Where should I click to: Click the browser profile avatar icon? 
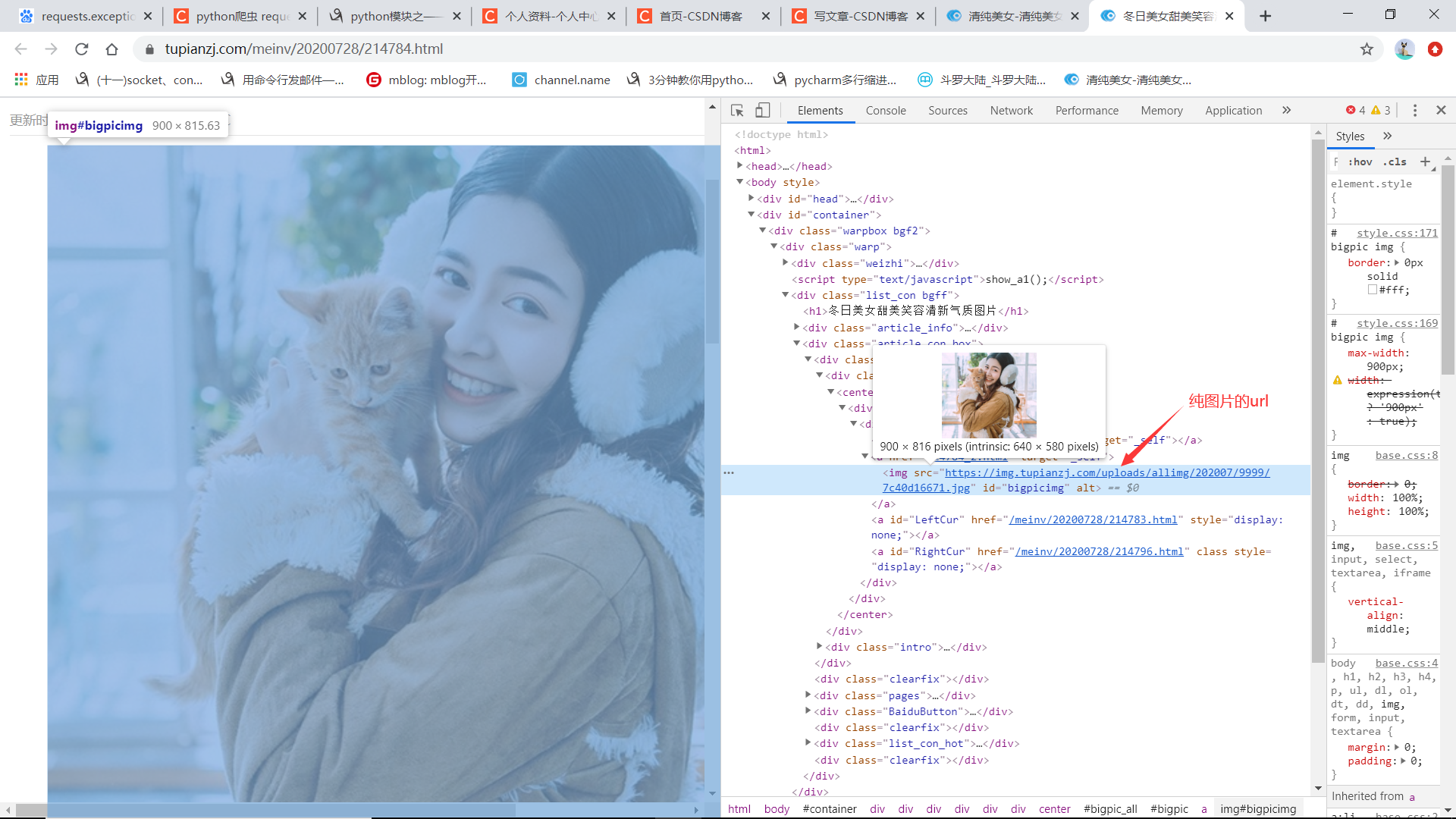coord(1405,49)
